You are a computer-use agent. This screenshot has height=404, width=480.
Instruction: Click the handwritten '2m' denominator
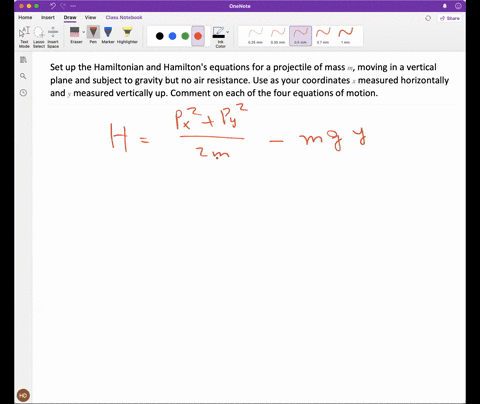pos(213,153)
